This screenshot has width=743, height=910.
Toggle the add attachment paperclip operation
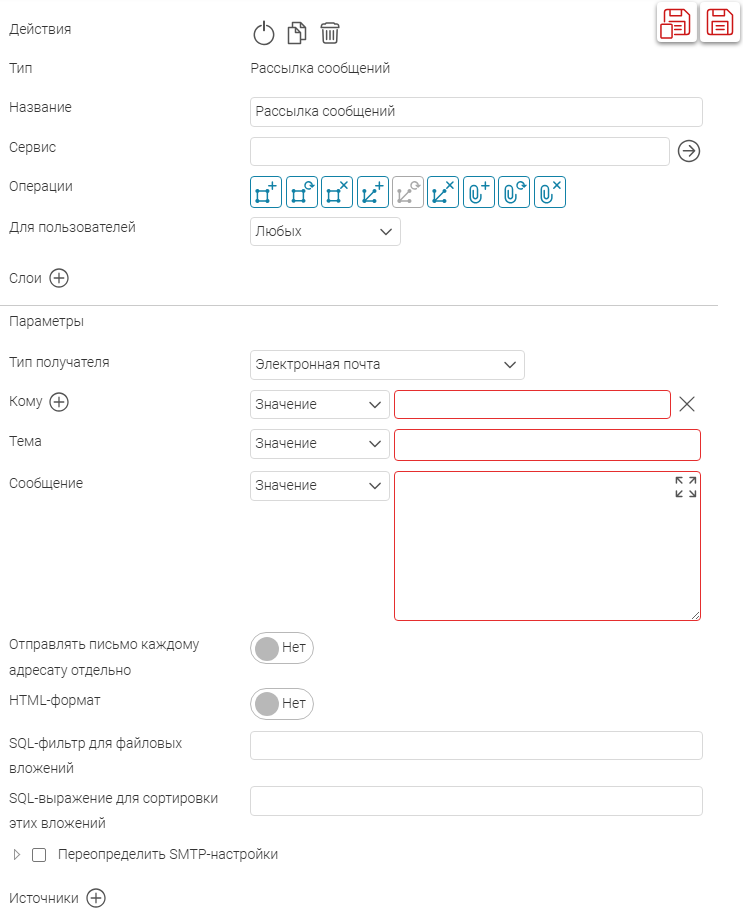pyautogui.click(x=479, y=192)
